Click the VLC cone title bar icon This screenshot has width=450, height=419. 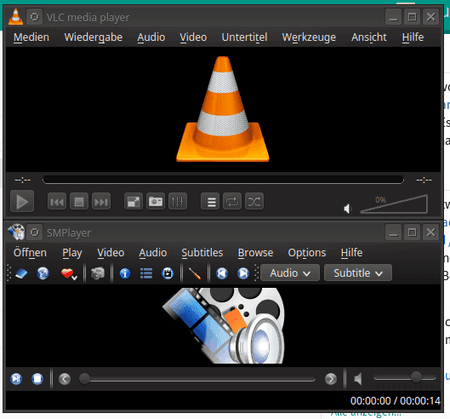(x=15, y=17)
